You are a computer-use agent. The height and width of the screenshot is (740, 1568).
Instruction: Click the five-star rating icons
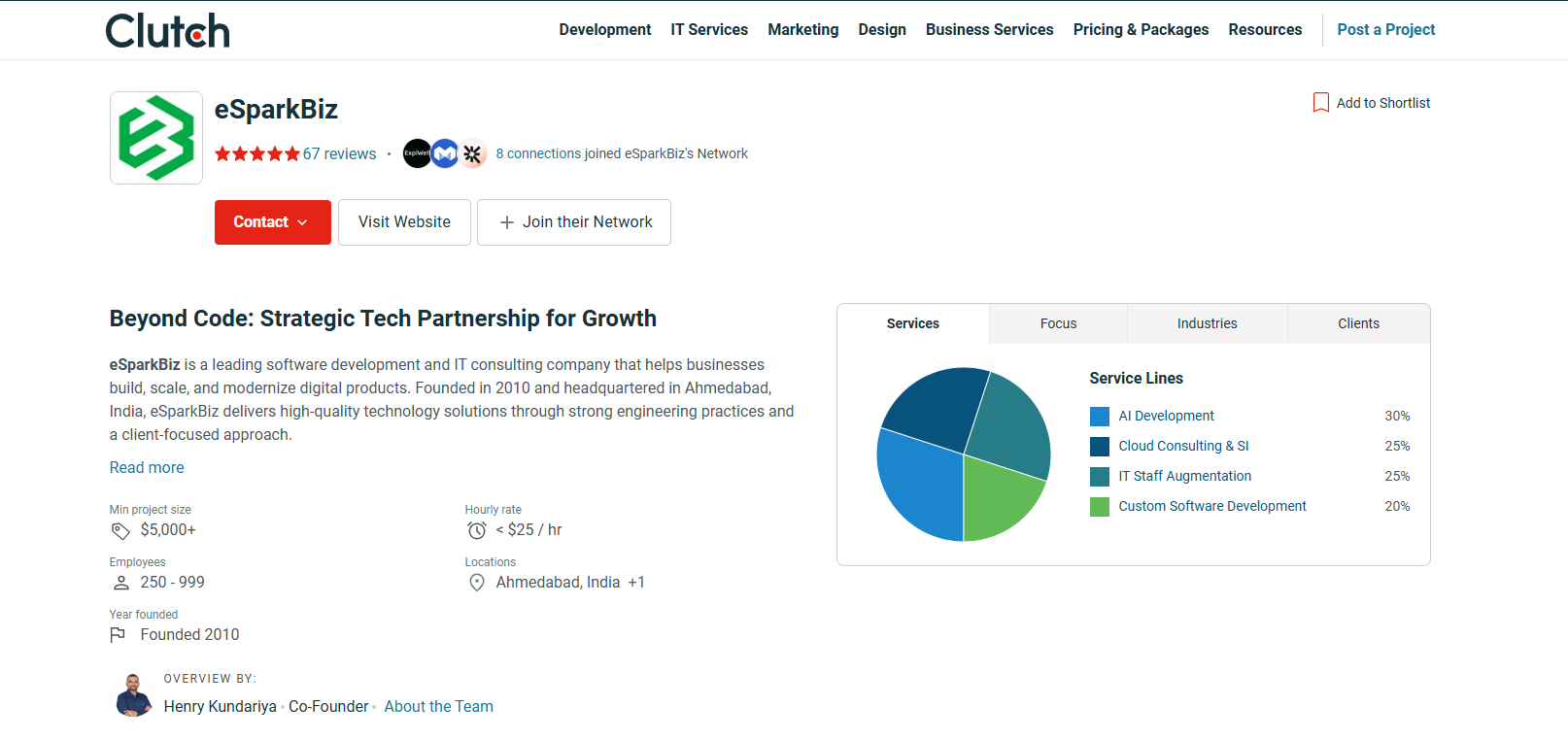click(x=257, y=153)
